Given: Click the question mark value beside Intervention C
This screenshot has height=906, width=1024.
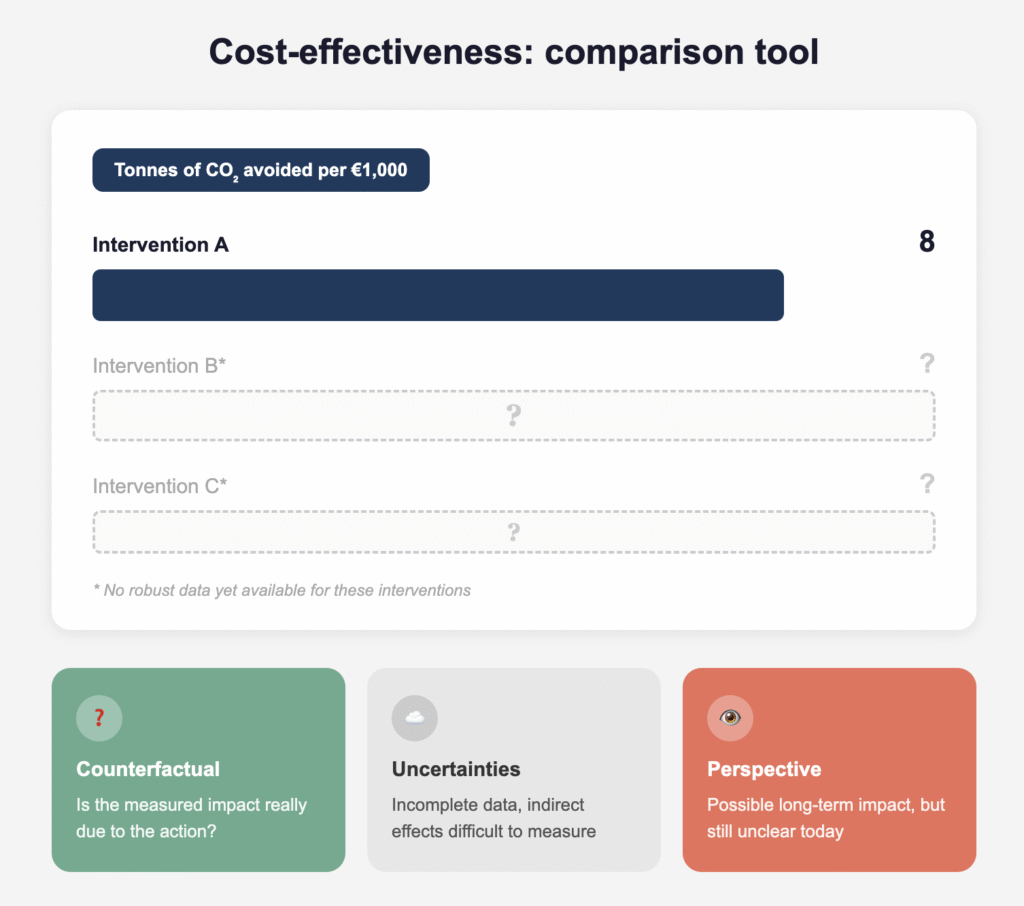Looking at the screenshot, I should pos(927,484).
